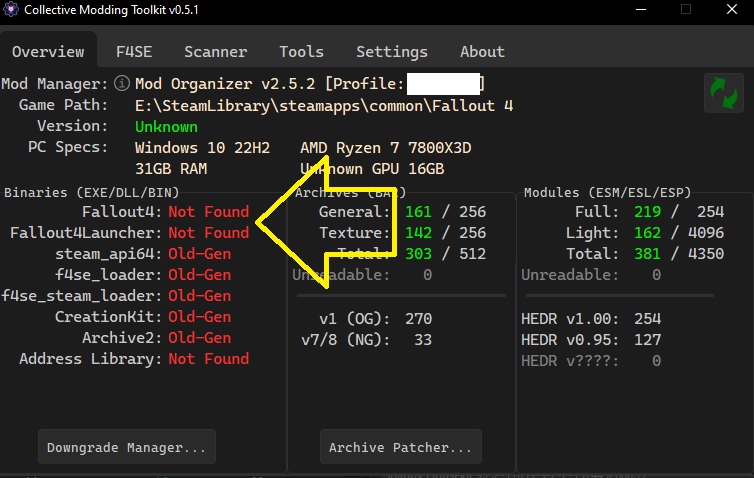Click the green Unknown version value
This screenshot has width=754, height=478.
coord(166,127)
